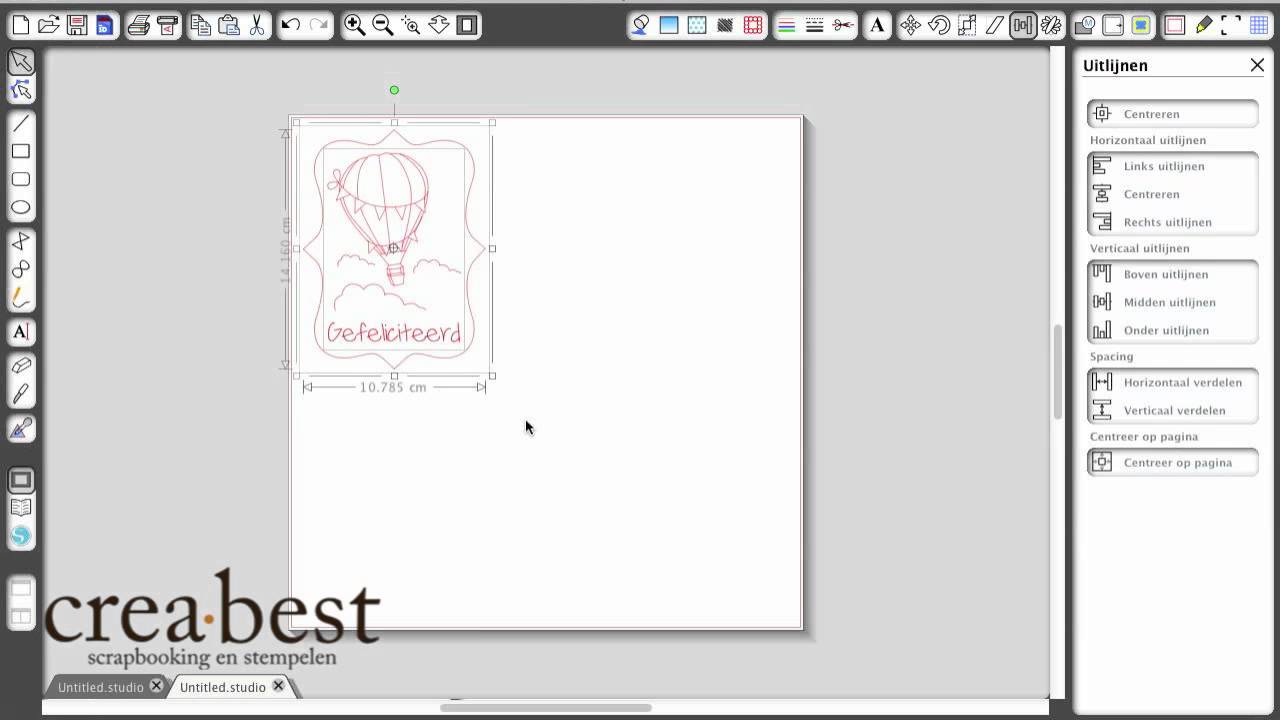Image resolution: width=1280 pixels, height=720 pixels.
Task: Pick the Line drawing tool
Action: (x=21, y=124)
